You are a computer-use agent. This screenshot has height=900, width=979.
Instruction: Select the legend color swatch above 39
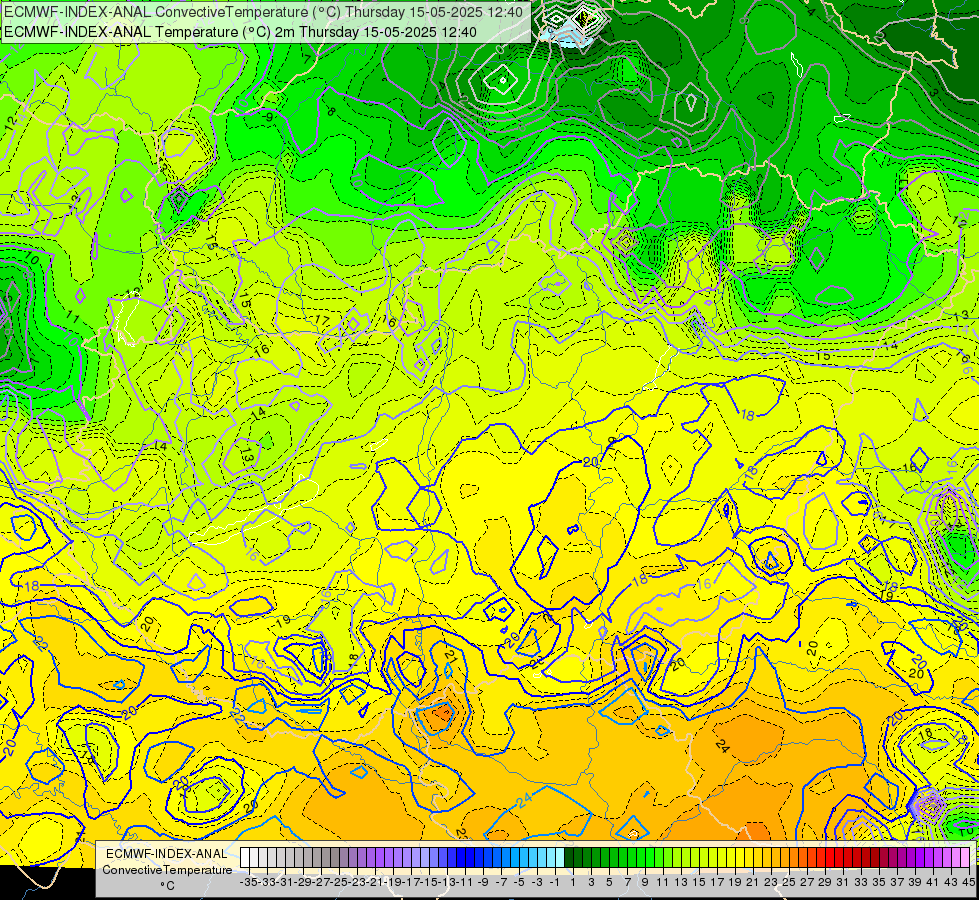(x=912, y=857)
